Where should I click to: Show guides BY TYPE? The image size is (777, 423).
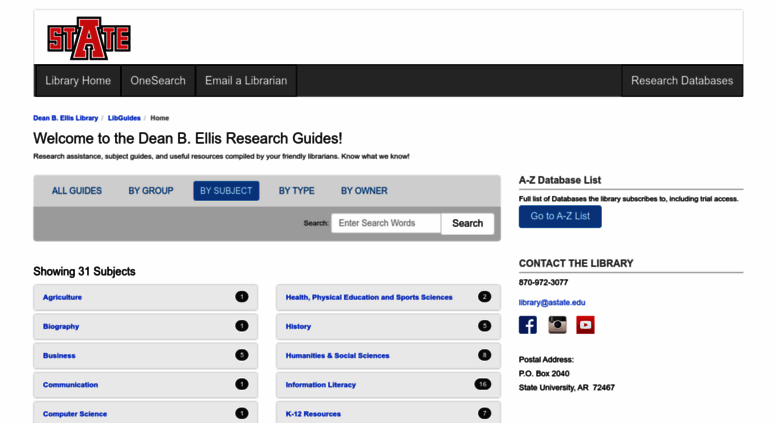(296, 191)
